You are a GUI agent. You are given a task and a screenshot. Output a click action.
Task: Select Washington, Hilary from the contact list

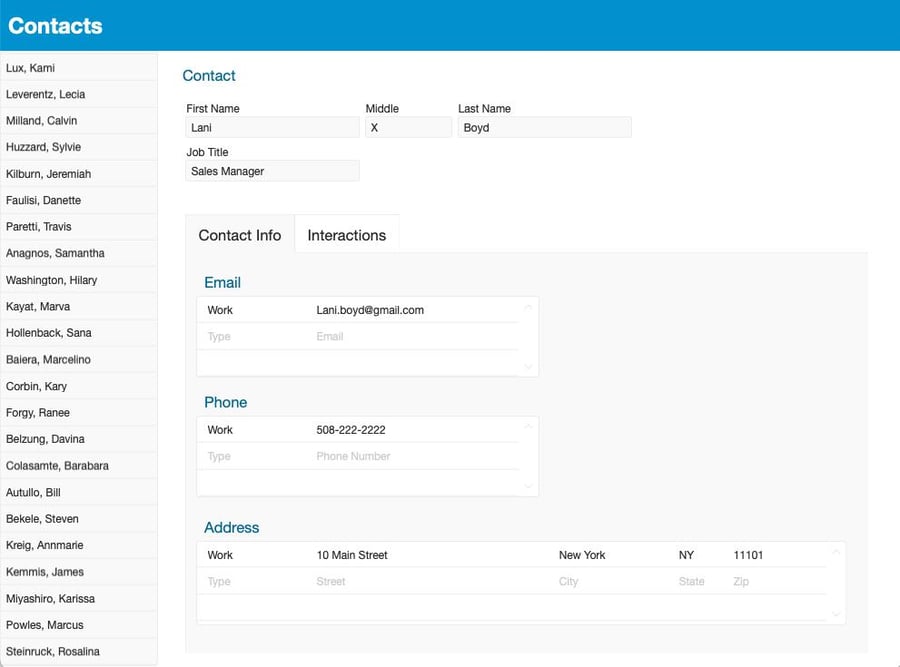[78, 280]
